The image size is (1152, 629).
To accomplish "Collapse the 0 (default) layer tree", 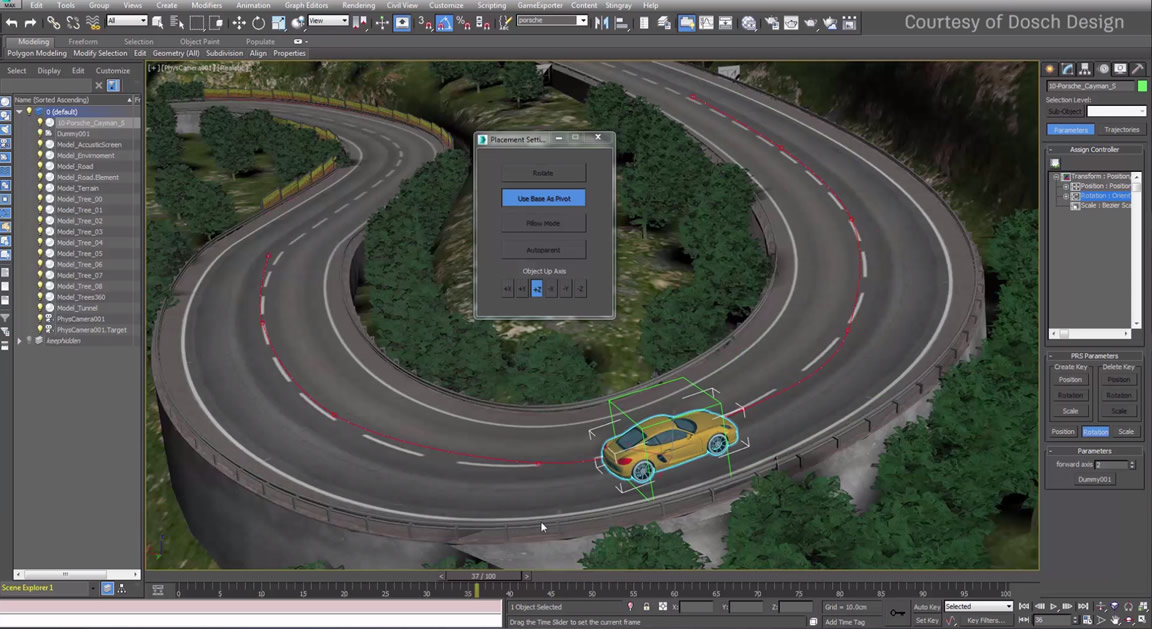I will (19, 112).
